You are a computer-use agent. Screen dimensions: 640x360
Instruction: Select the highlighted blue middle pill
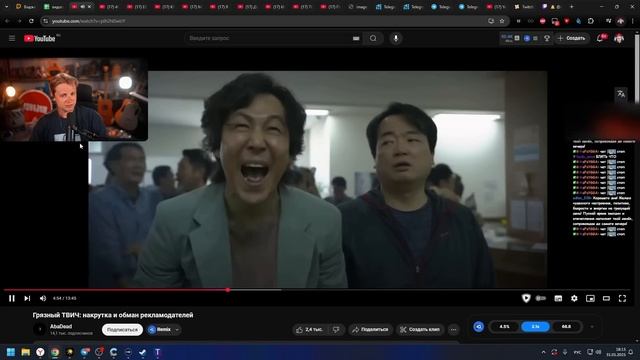click(x=535, y=327)
